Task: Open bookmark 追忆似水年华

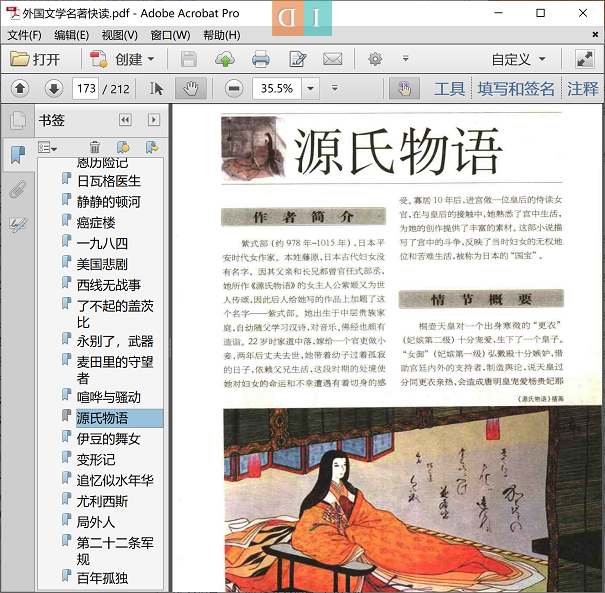Action: [x=115, y=480]
